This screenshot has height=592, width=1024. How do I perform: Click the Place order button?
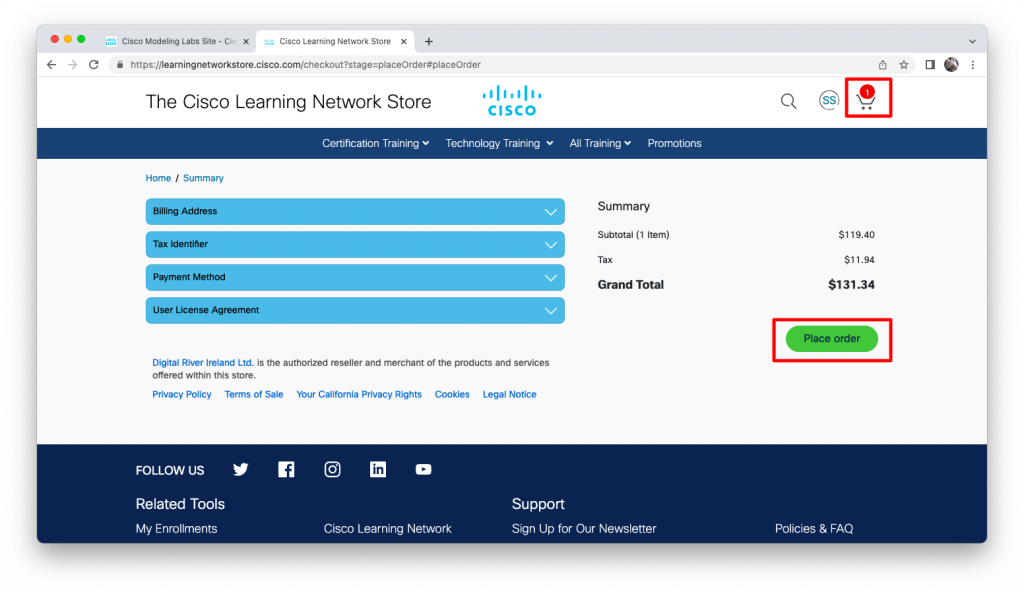pyautogui.click(x=831, y=339)
